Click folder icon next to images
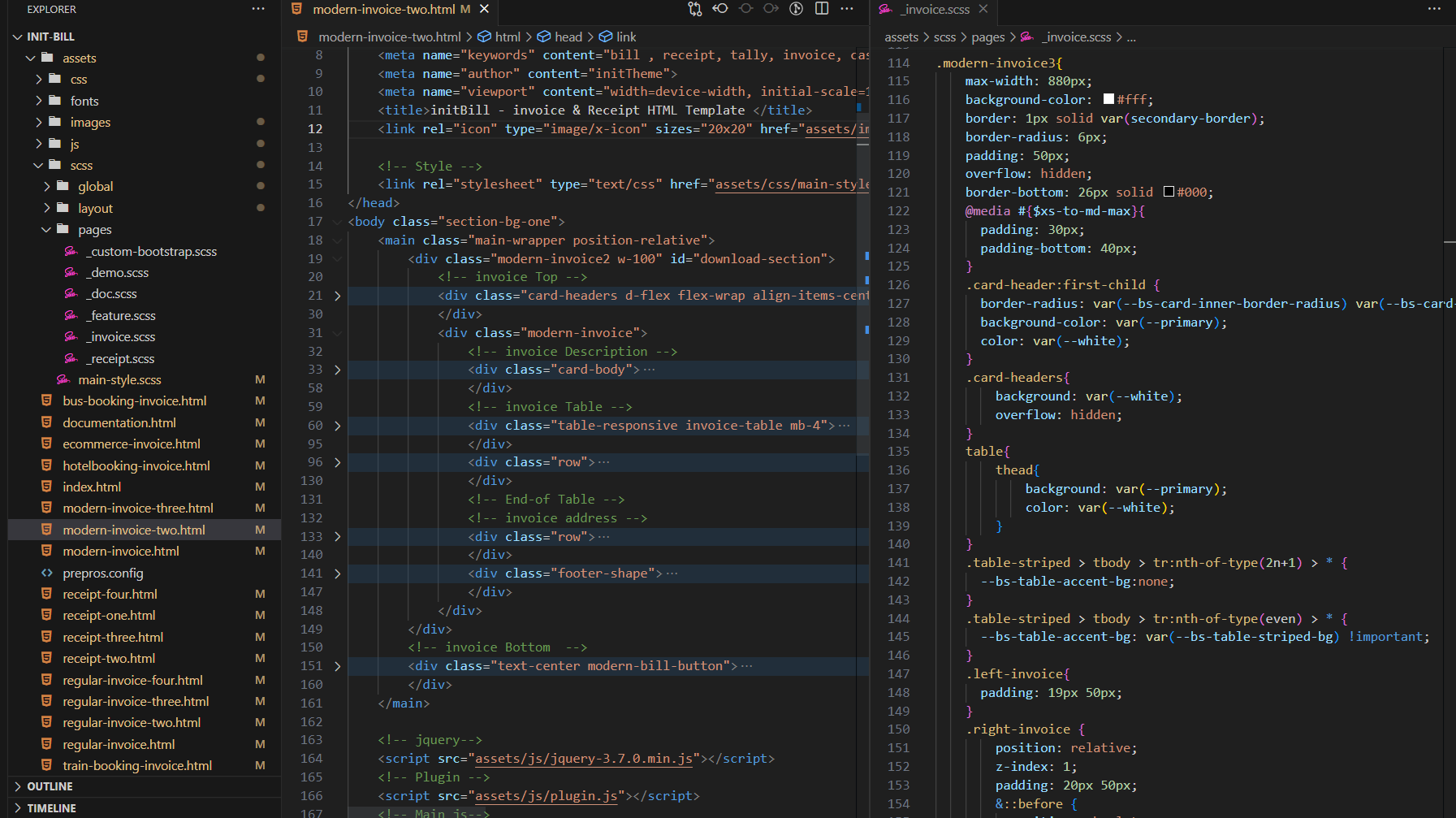This screenshot has width=1456, height=818. (55, 122)
